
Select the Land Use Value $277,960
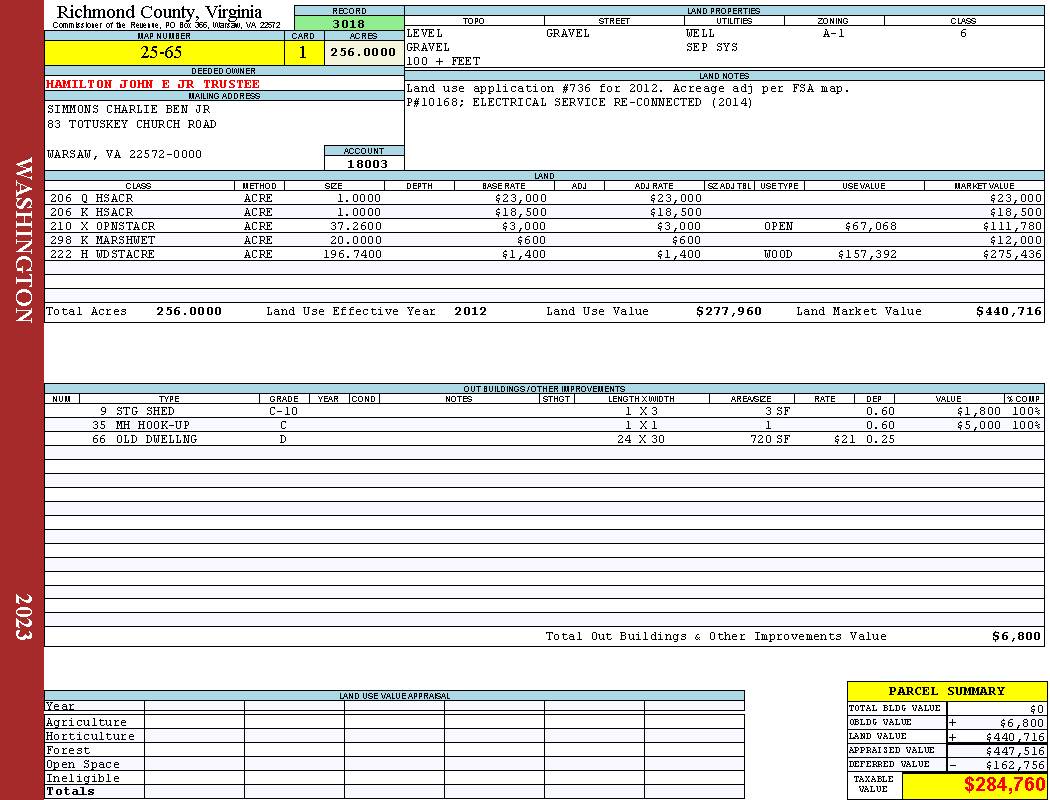(x=729, y=311)
